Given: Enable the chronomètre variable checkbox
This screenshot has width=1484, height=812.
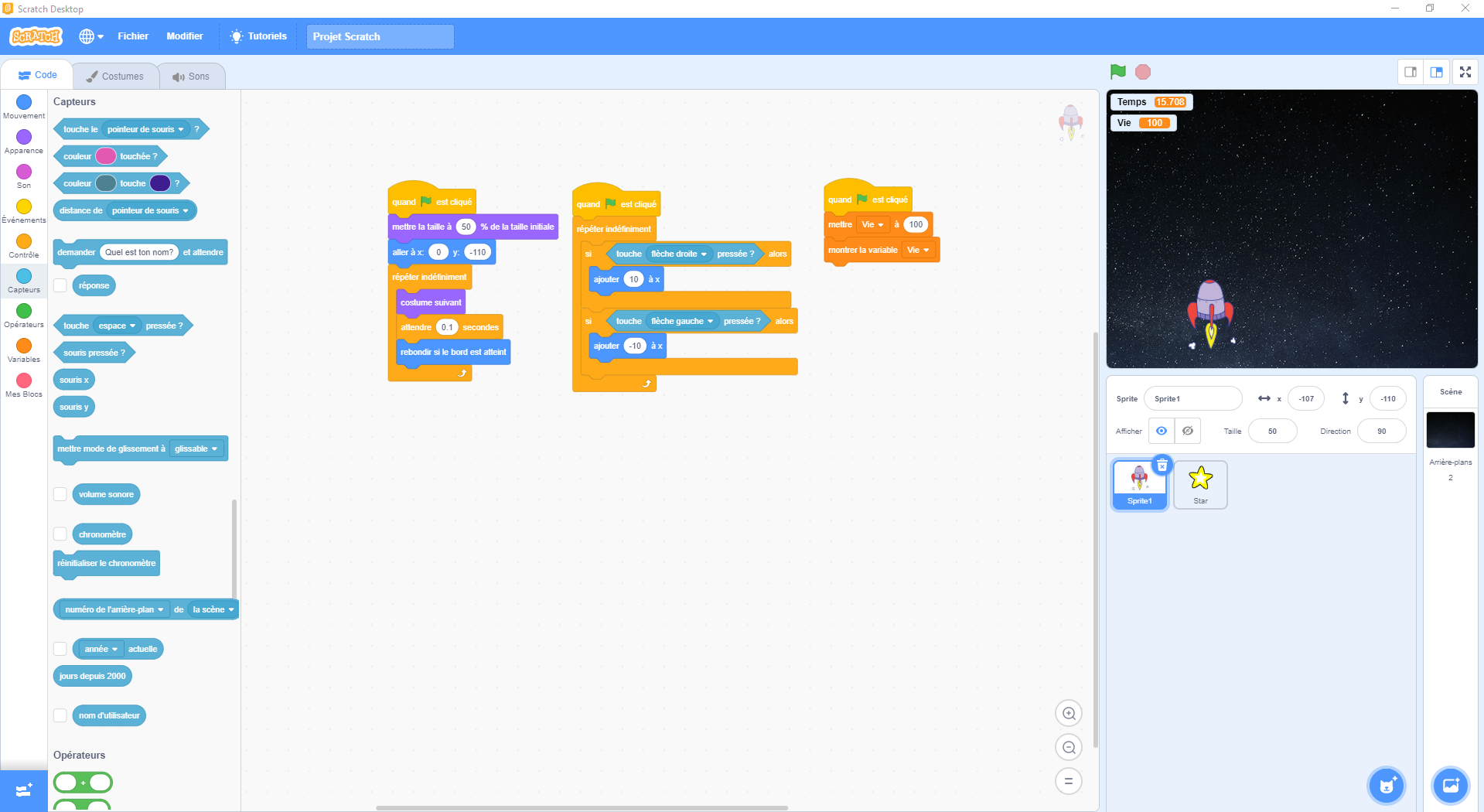Looking at the screenshot, I should click(x=60, y=534).
